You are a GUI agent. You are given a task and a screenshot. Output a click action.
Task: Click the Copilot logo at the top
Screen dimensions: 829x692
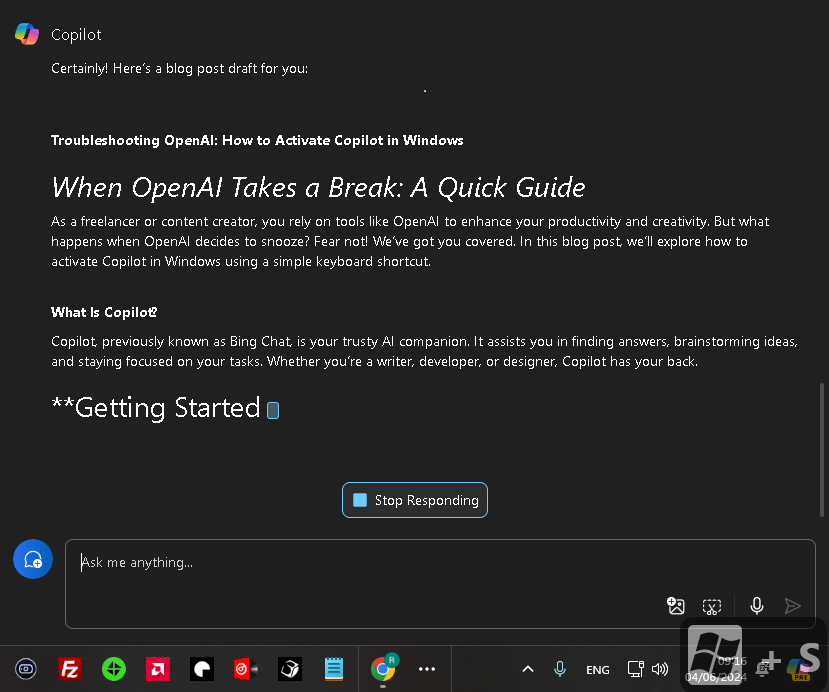27,34
